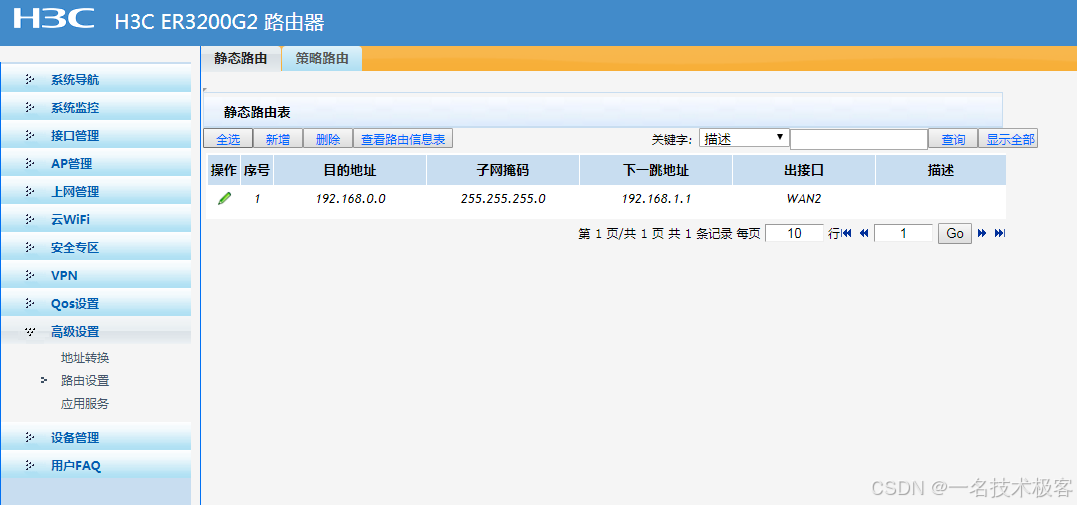The height and width of the screenshot is (505, 1077).
Task: Open the 应用服务 submenu item
Action: coord(85,404)
